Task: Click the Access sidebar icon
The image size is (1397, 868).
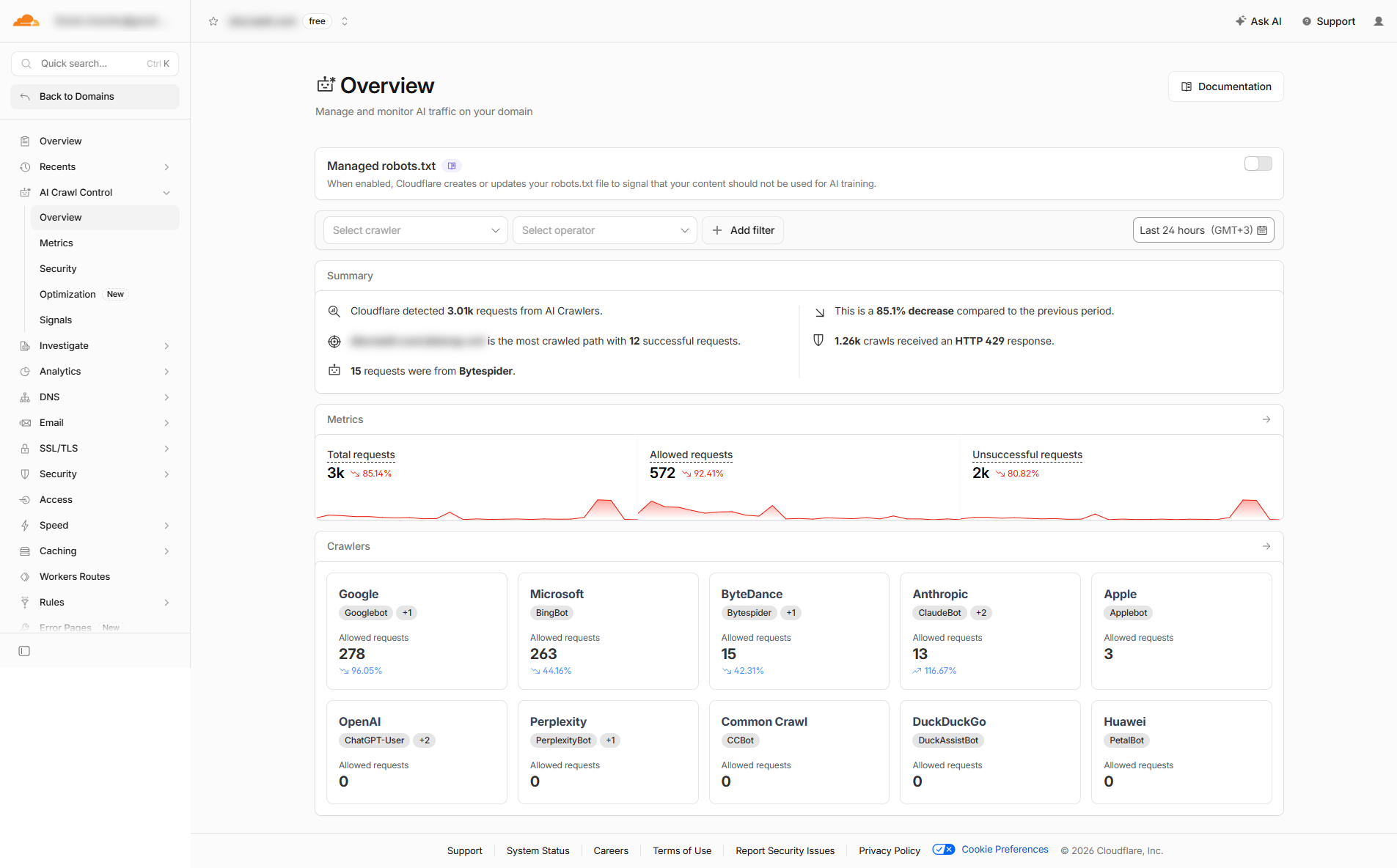Action: tap(25, 500)
